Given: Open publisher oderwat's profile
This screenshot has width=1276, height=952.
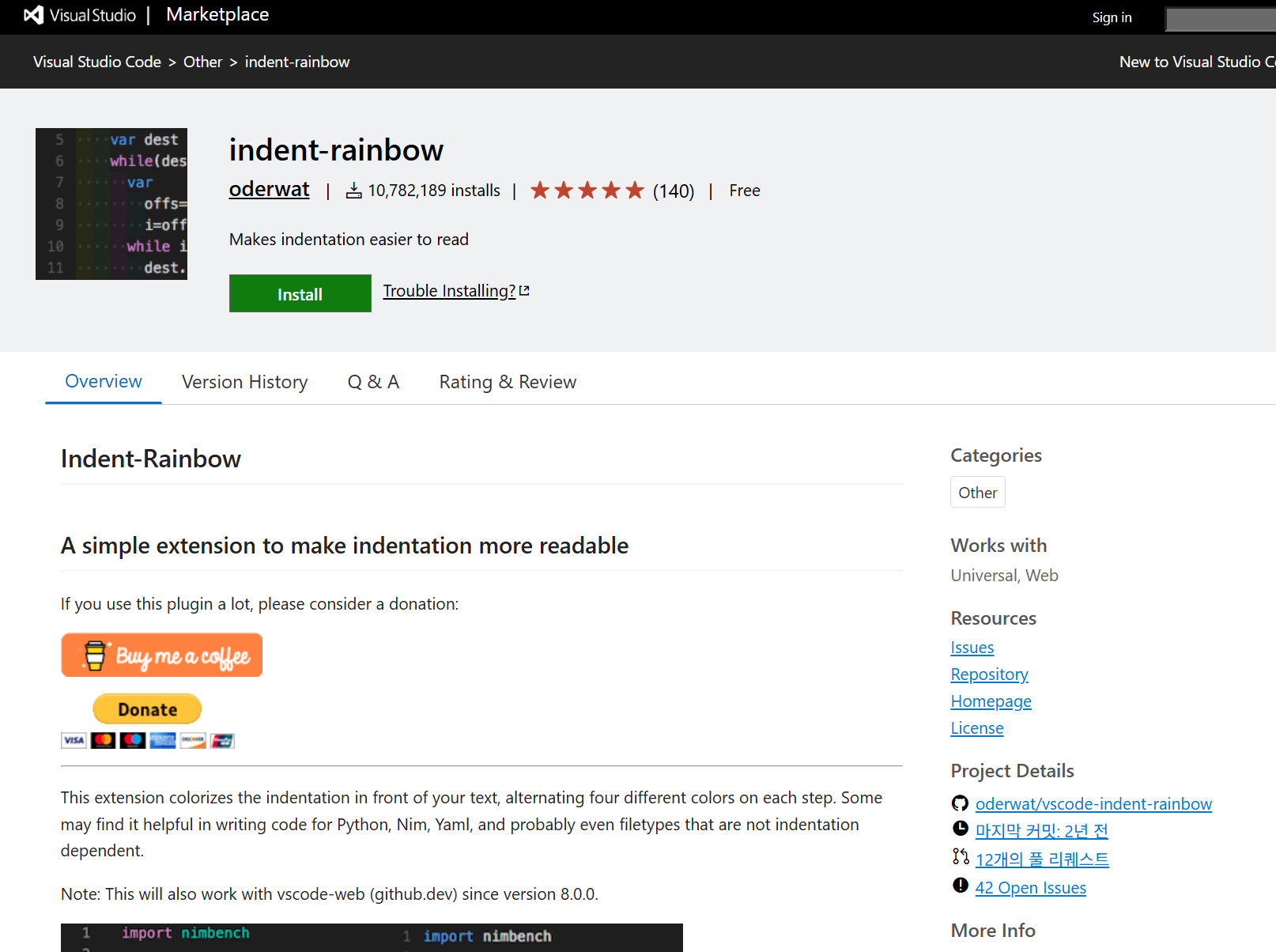Looking at the screenshot, I should (269, 189).
